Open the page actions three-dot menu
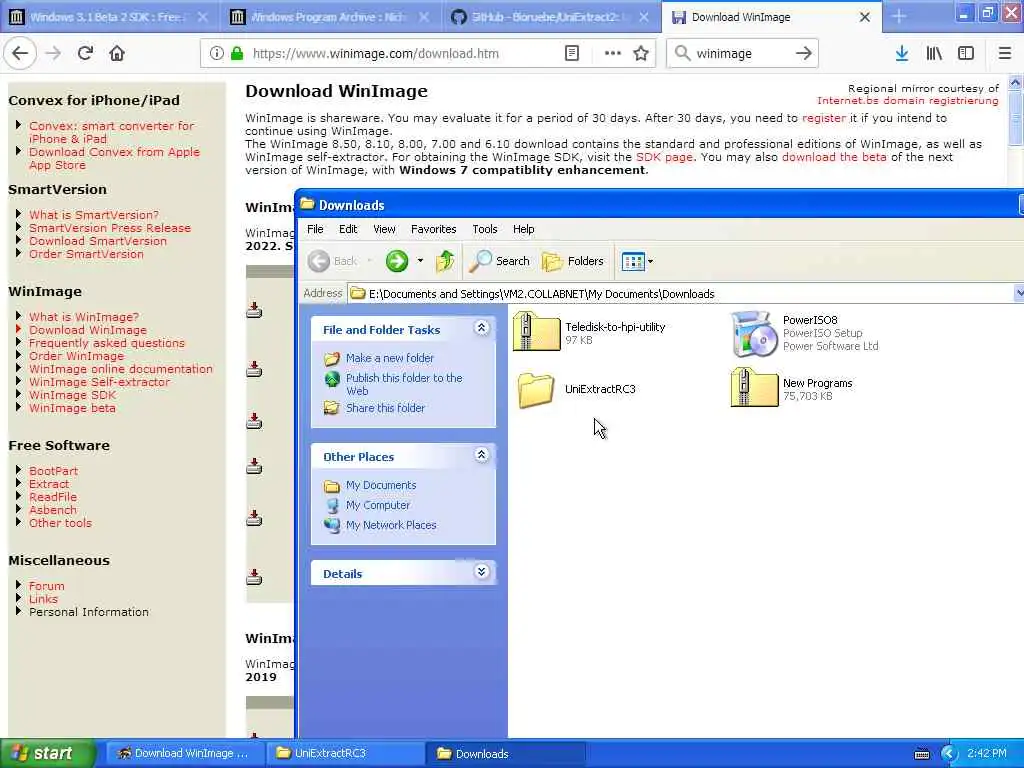 (613, 54)
